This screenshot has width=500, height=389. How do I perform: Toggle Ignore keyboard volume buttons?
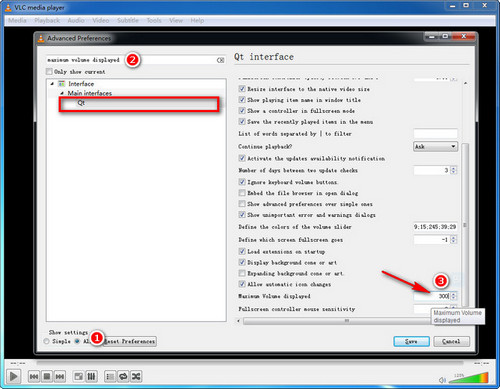242,182
